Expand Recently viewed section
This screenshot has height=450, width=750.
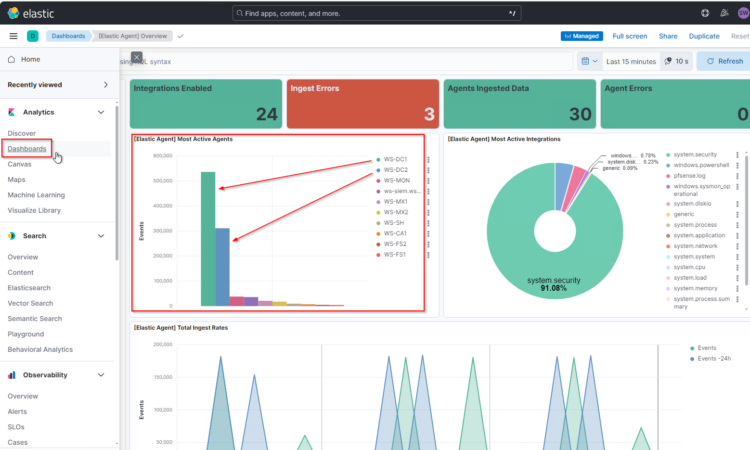point(106,85)
